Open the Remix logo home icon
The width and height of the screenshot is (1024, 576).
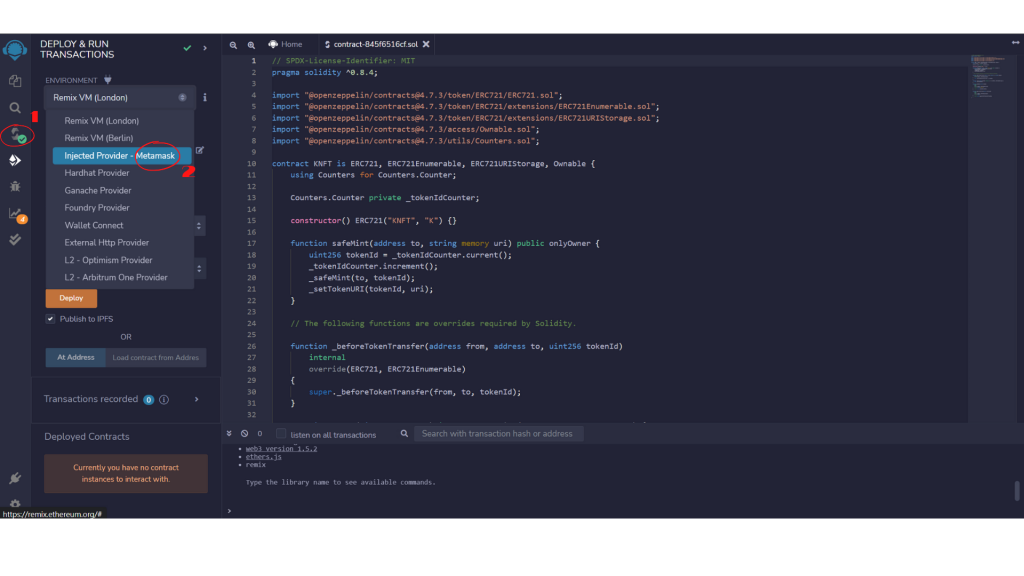pyautogui.click(x=15, y=50)
